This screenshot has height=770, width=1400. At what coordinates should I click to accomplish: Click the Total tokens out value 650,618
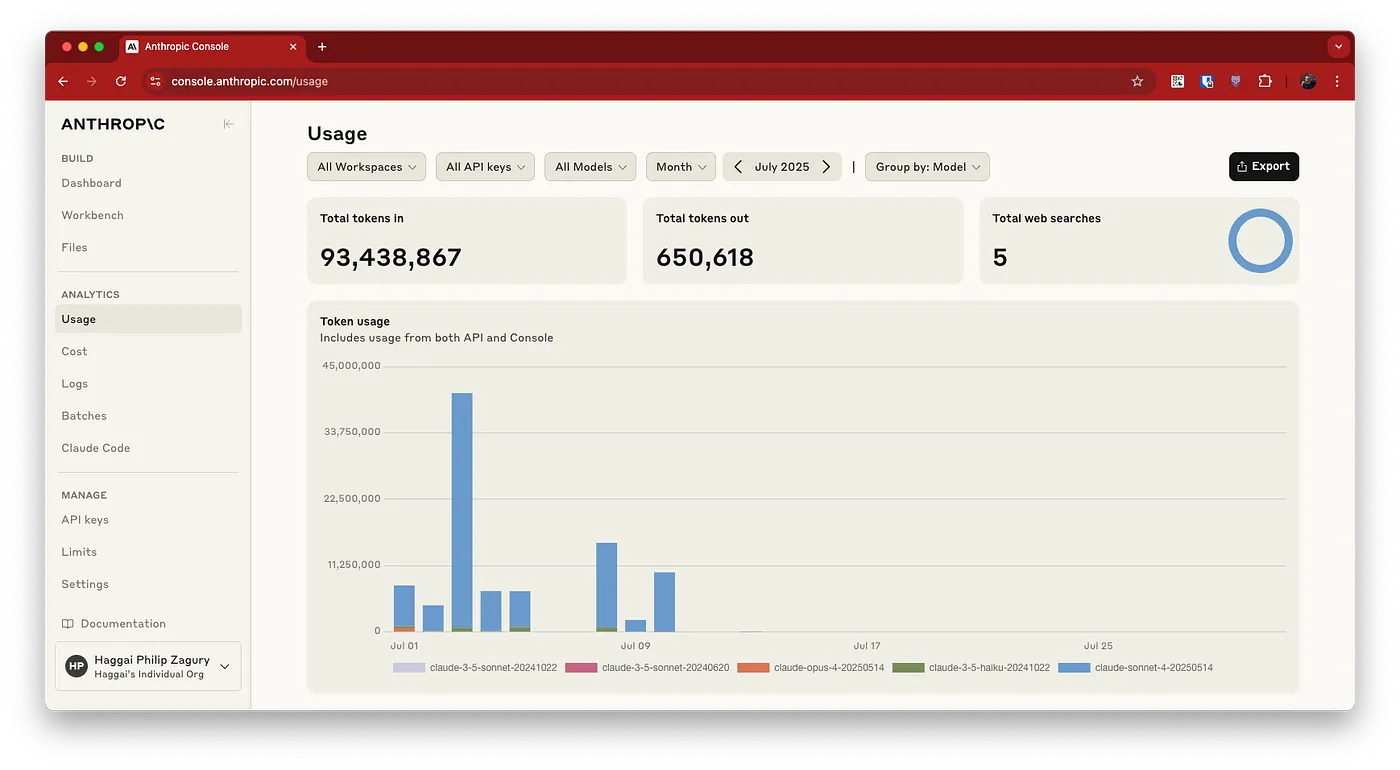click(705, 258)
